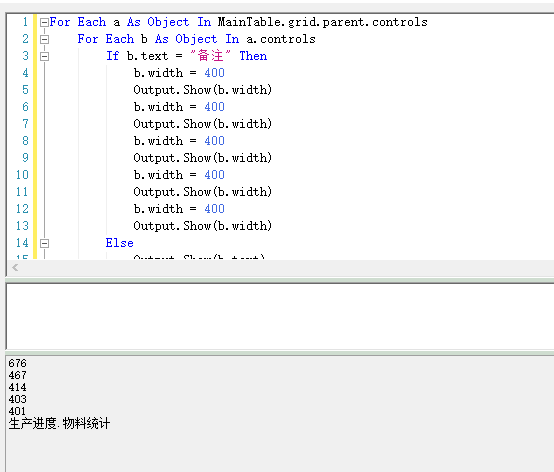Click Output.Show(b.width) on line 13

tap(202, 226)
